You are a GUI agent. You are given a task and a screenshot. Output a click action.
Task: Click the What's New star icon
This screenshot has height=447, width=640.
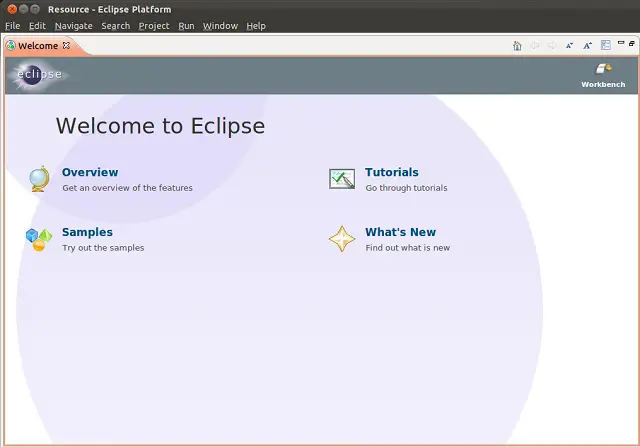[x=342, y=239]
